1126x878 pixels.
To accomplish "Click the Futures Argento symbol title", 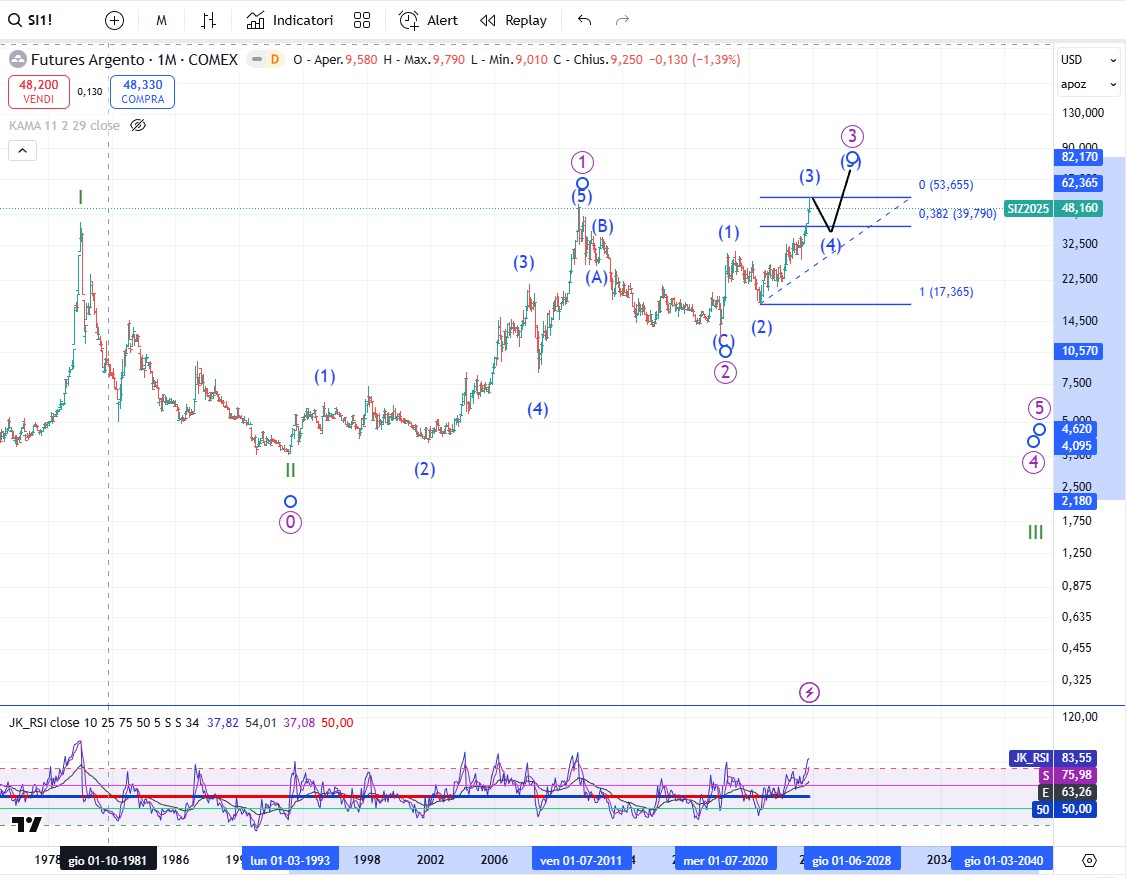I will pyautogui.click(x=134, y=60).
